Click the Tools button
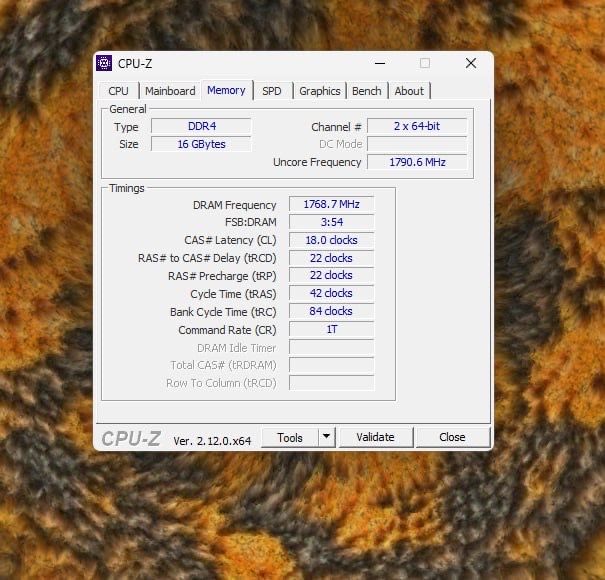605x580 pixels. click(x=290, y=437)
